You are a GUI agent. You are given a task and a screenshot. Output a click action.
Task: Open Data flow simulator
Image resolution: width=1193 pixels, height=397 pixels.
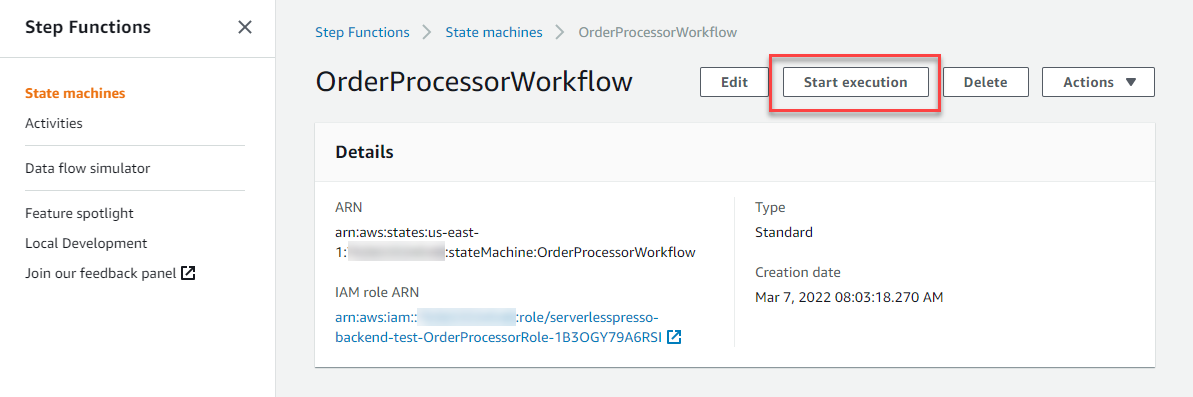[87, 168]
